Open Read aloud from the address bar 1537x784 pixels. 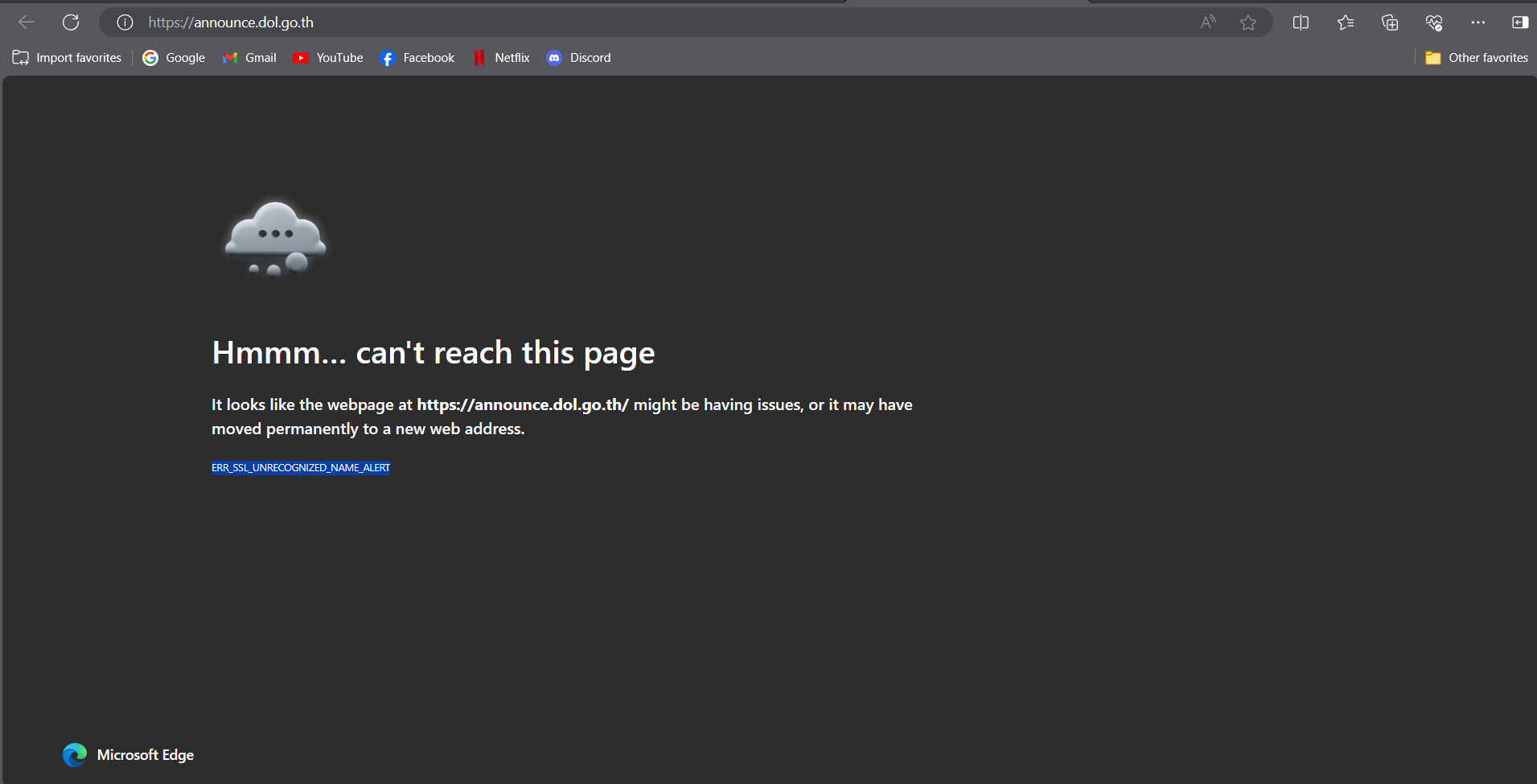[1208, 23]
